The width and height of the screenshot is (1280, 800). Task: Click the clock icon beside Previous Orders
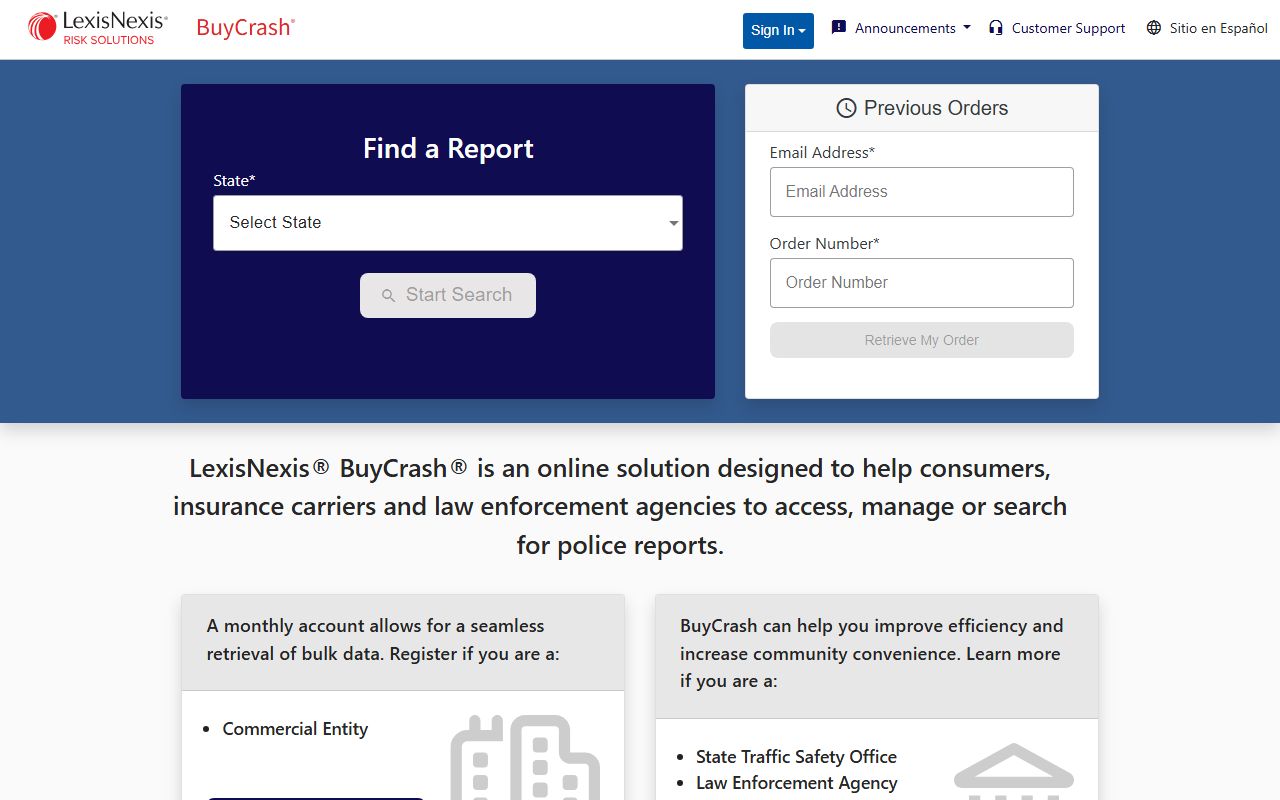(x=846, y=108)
